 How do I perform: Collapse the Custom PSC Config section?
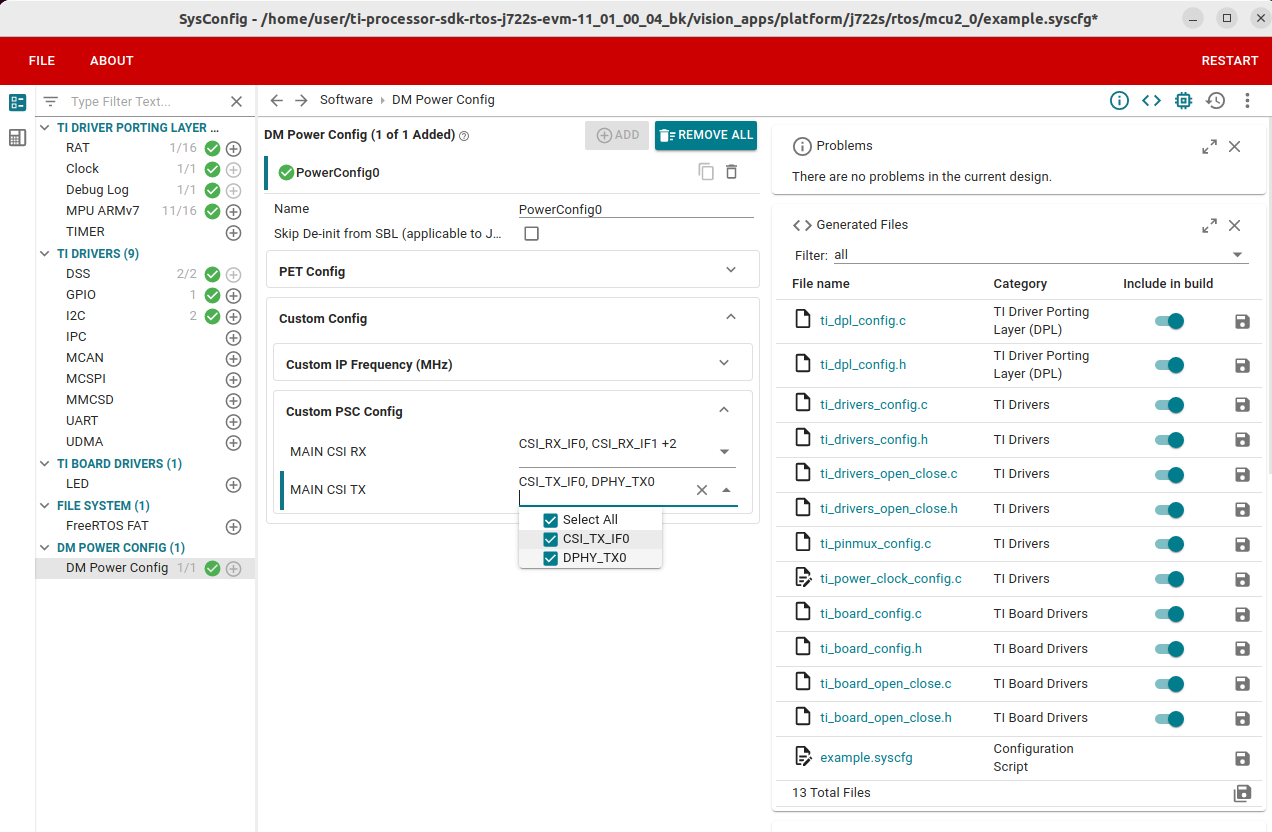pyautogui.click(x=724, y=410)
